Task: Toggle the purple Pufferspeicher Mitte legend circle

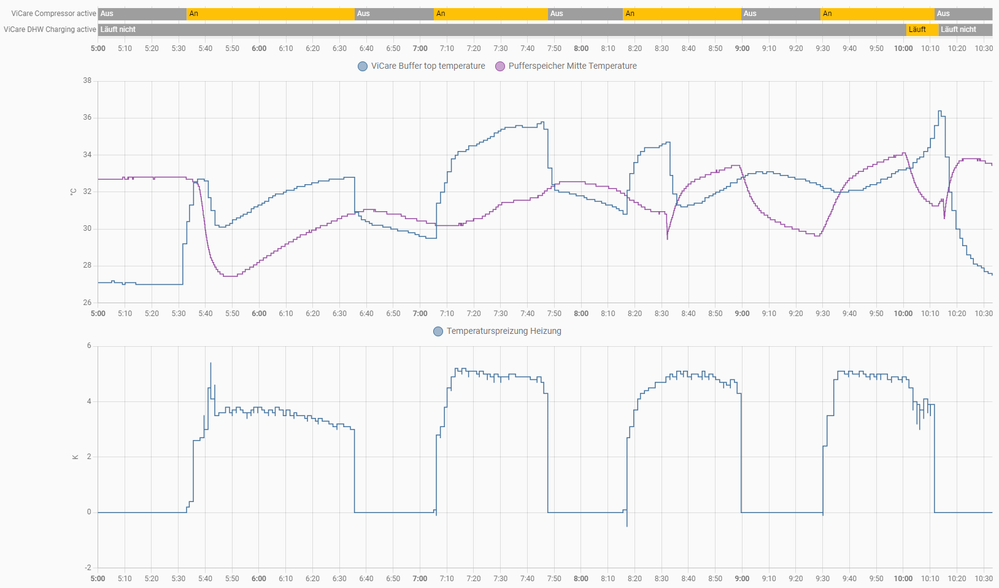Action: [501, 66]
